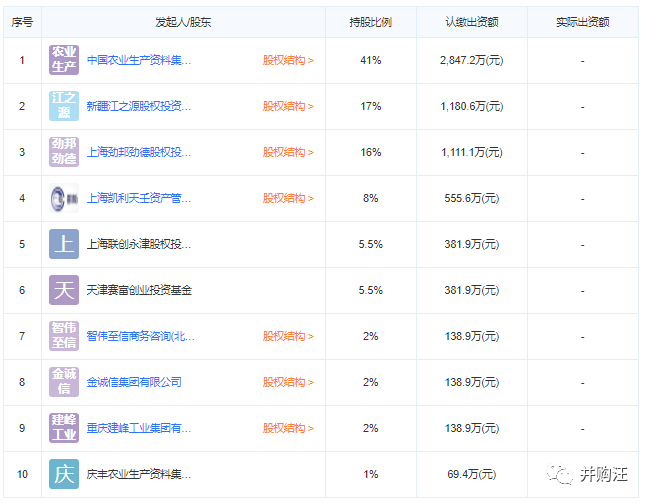Open 上海劲邦劲德股权投... shareholder link
The width and height of the screenshot is (648, 503).
(139, 152)
